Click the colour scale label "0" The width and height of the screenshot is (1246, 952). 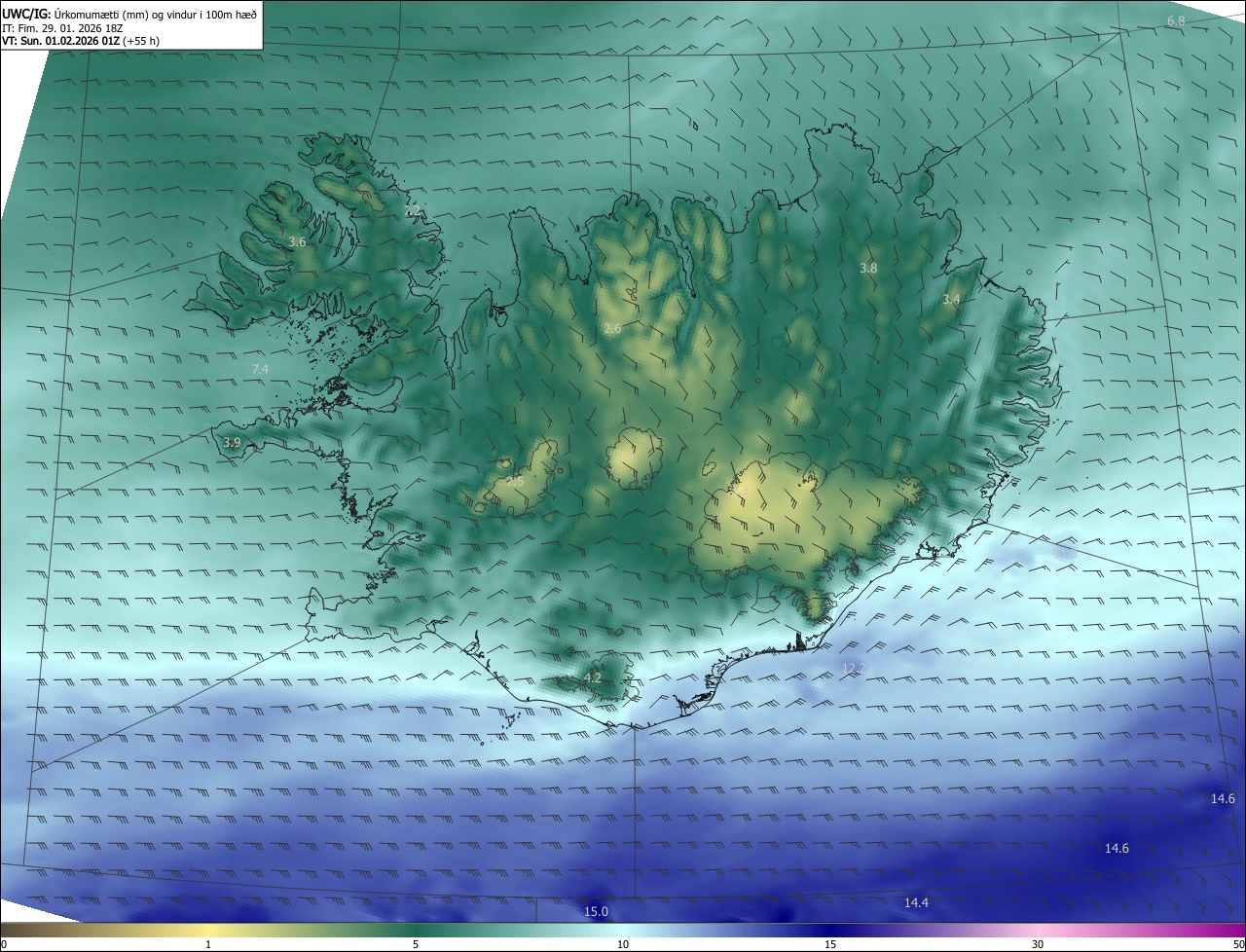click(x=4, y=944)
